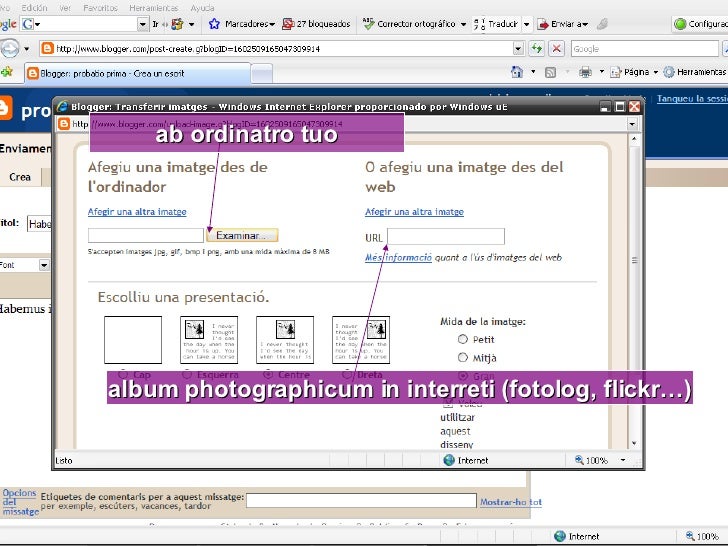The image size is (728, 546).
Task: Select the Dreta layout radio button
Action: [x=347, y=374]
